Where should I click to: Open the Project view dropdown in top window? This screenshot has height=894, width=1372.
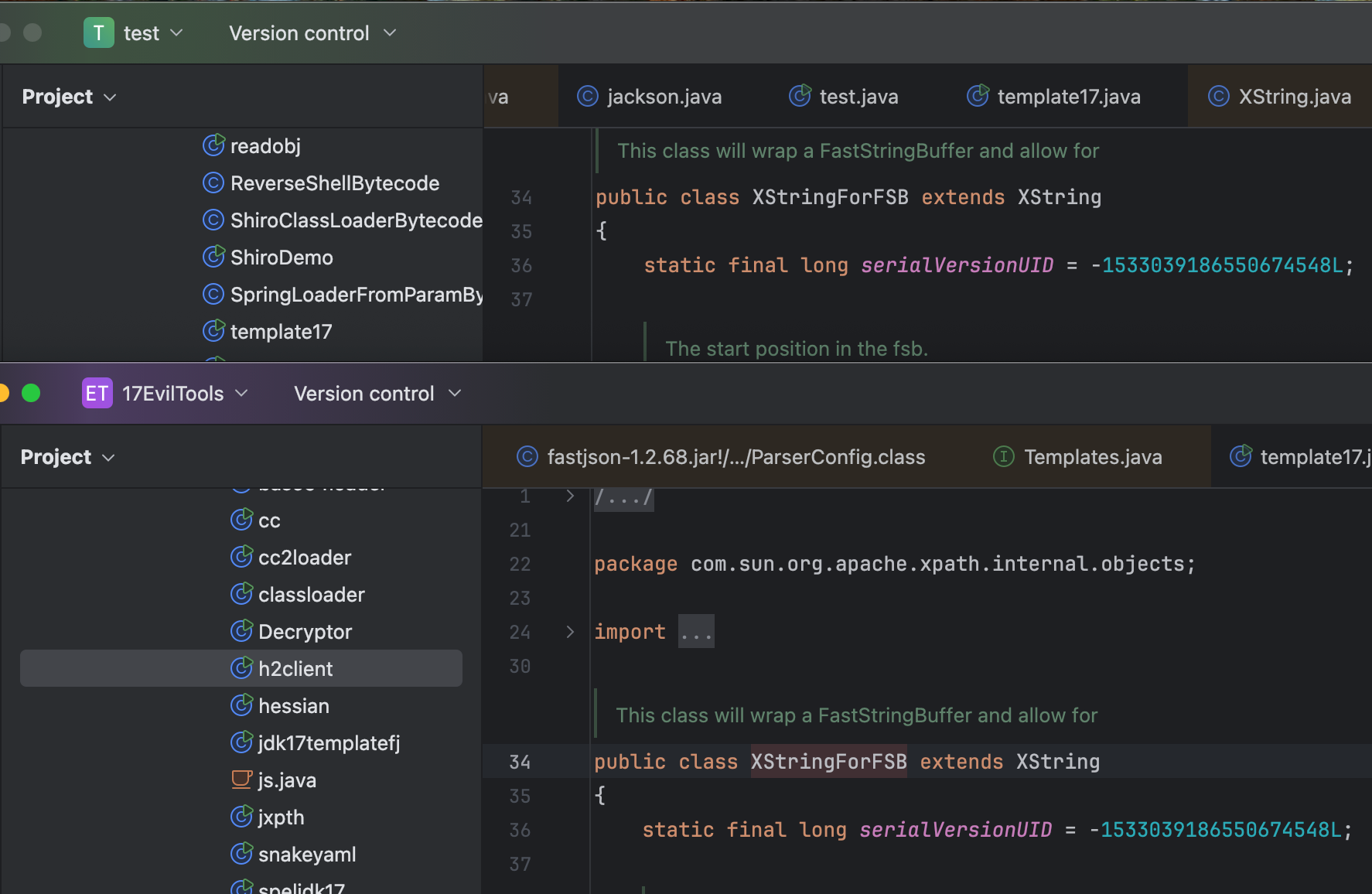tap(69, 97)
